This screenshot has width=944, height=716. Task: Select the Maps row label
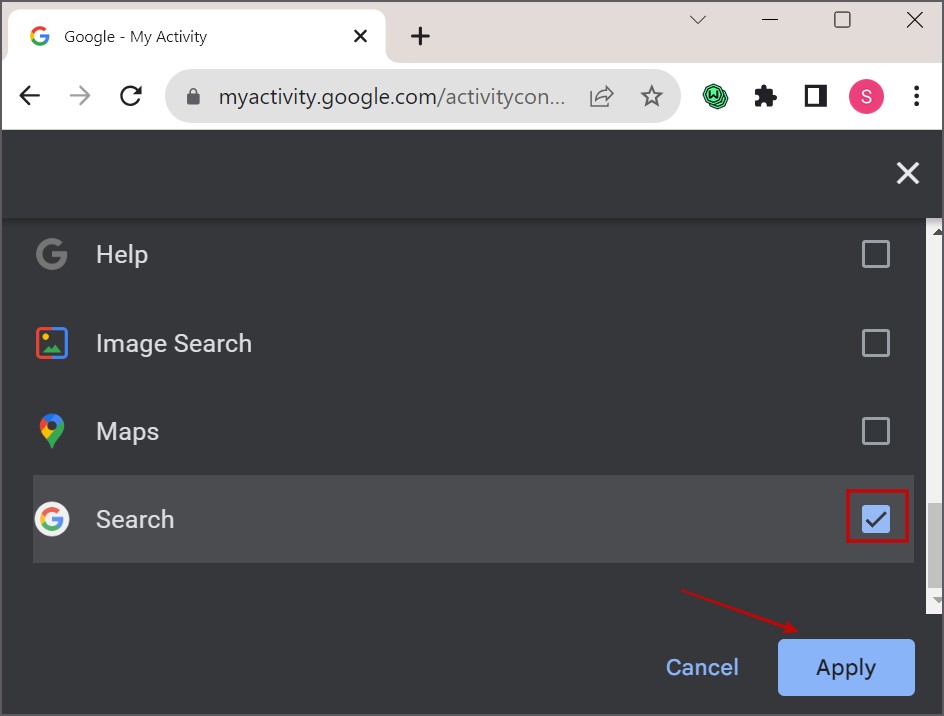pos(128,431)
